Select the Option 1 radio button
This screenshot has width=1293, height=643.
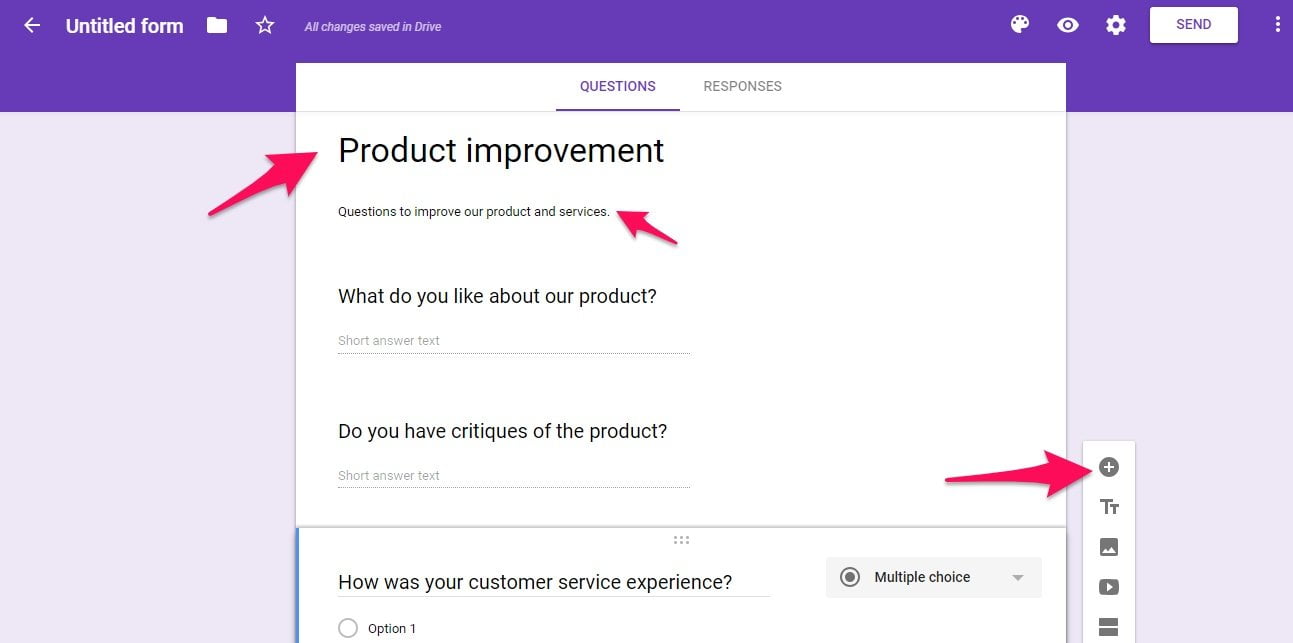tap(348, 628)
